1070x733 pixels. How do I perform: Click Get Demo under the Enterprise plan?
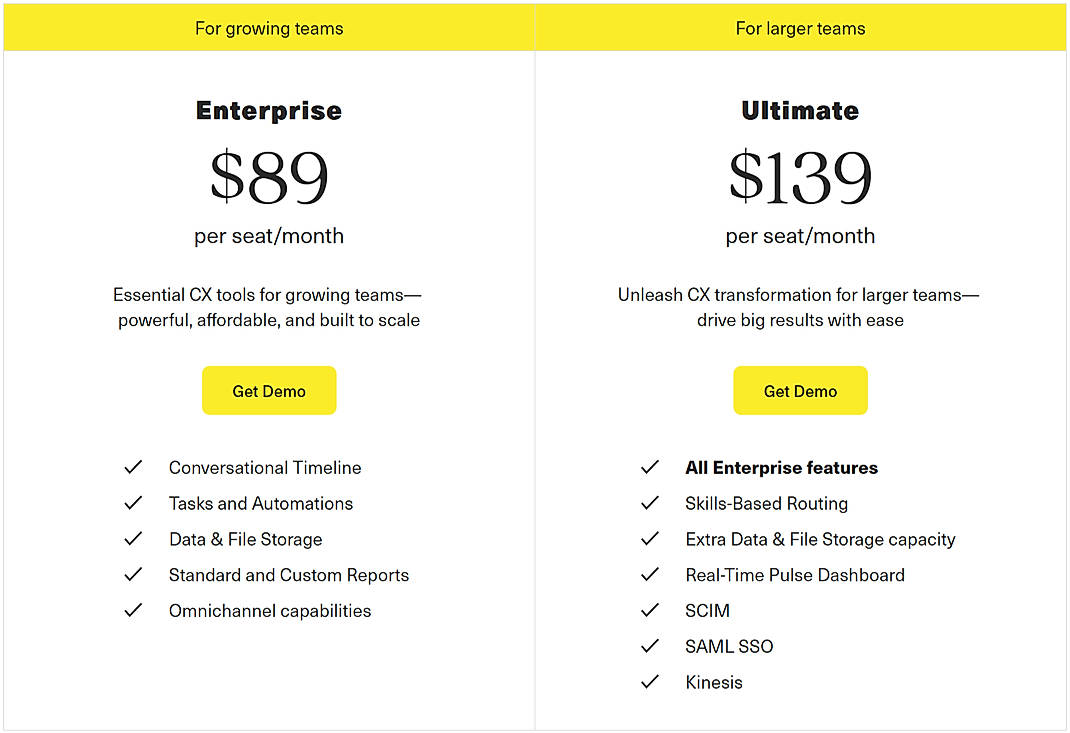tap(268, 390)
